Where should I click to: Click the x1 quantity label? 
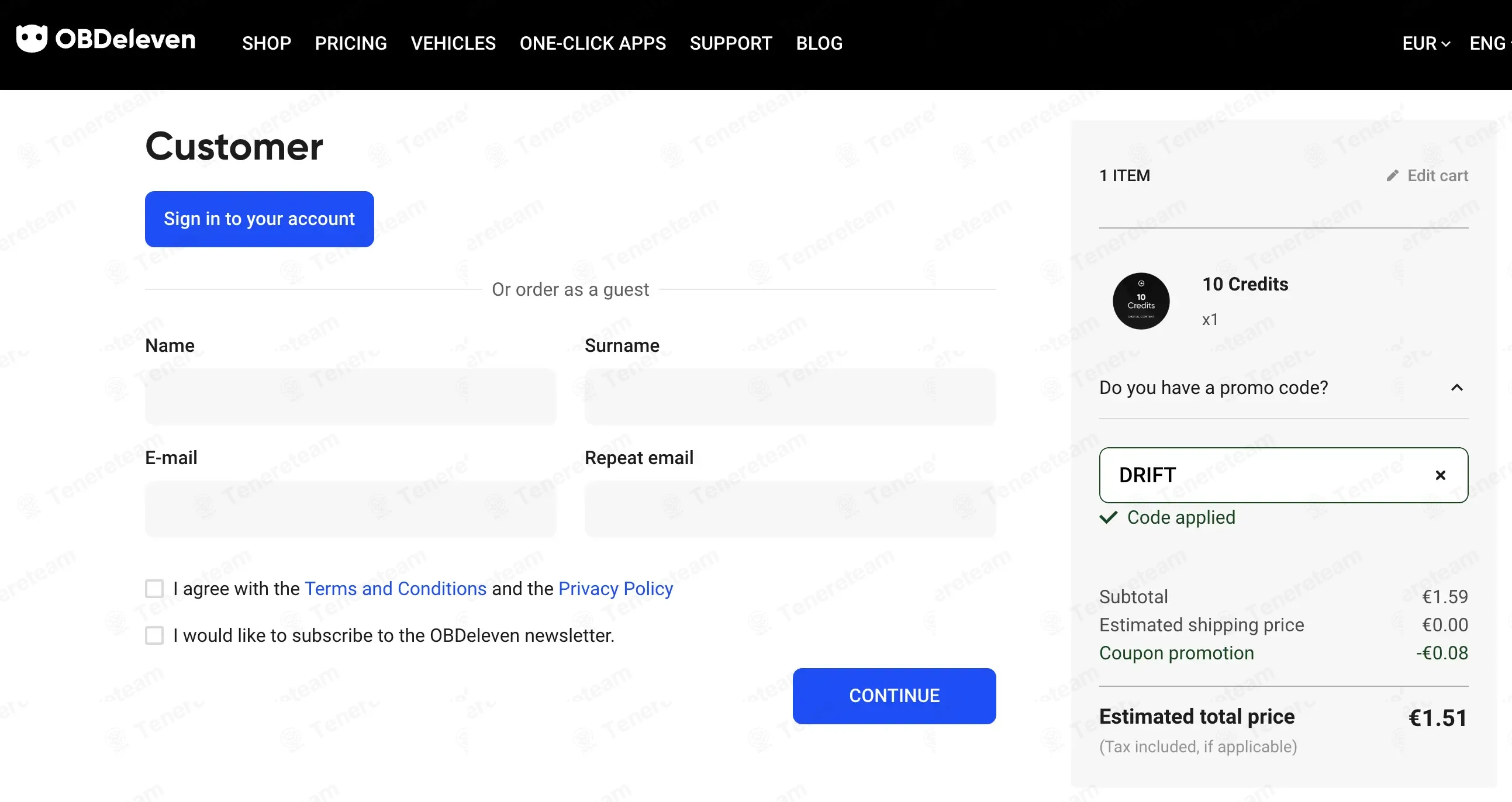coord(1210,320)
